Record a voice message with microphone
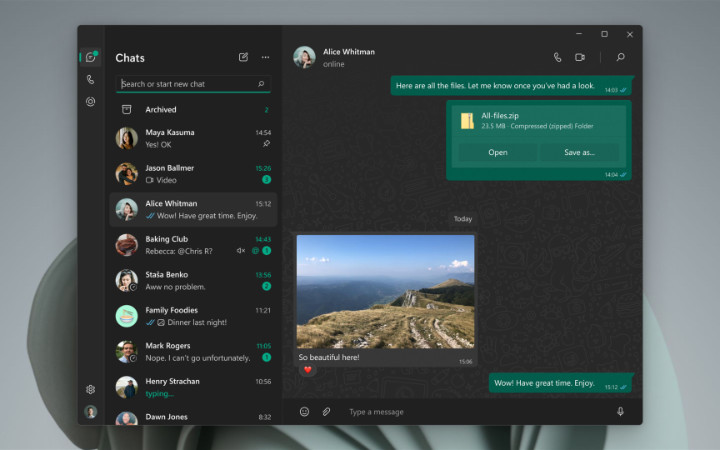This screenshot has width=720, height=450. pos(620,412)
